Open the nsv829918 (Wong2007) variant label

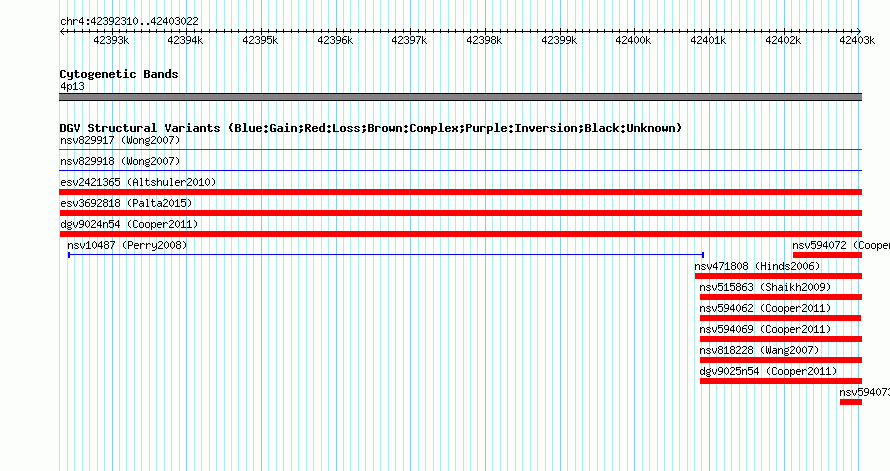[x=120, y=161]
